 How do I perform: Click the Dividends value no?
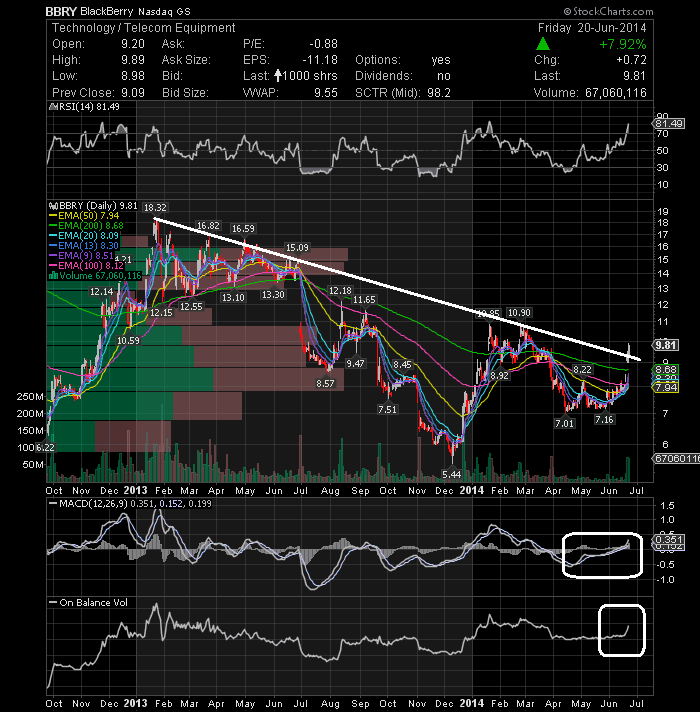point(444,76)
